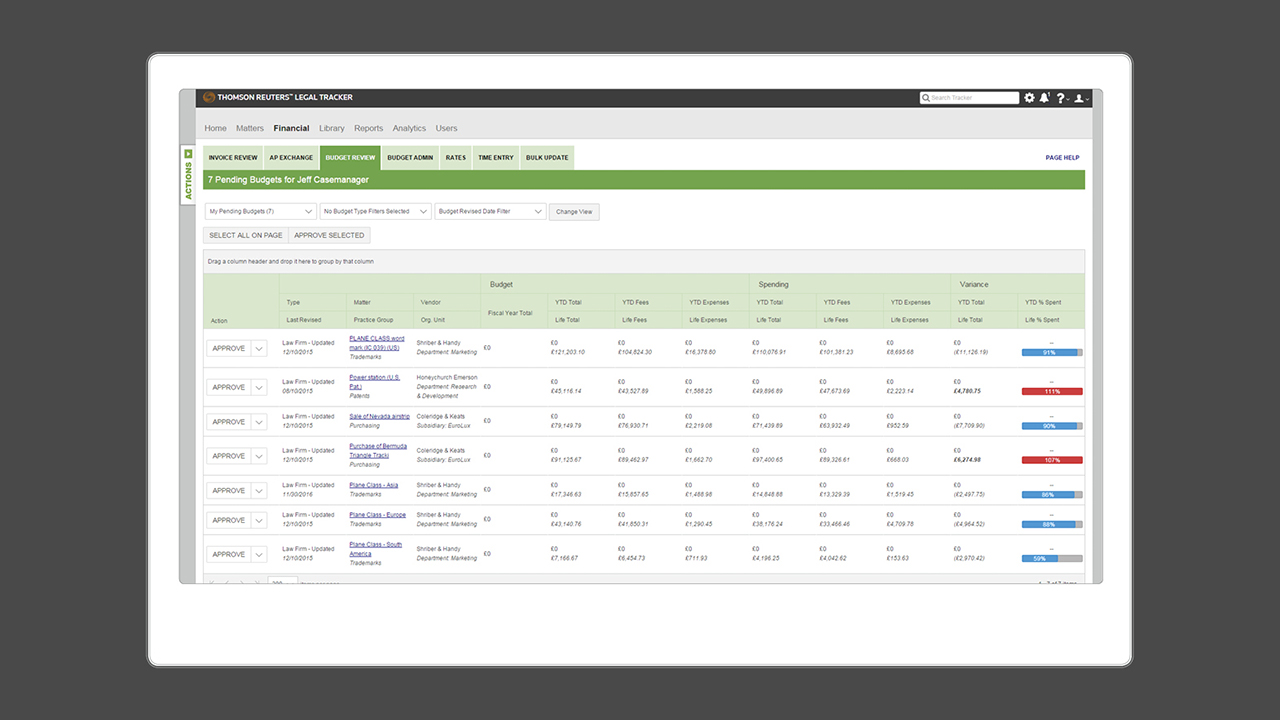Open the user profile icon menu

[1080, 98]
